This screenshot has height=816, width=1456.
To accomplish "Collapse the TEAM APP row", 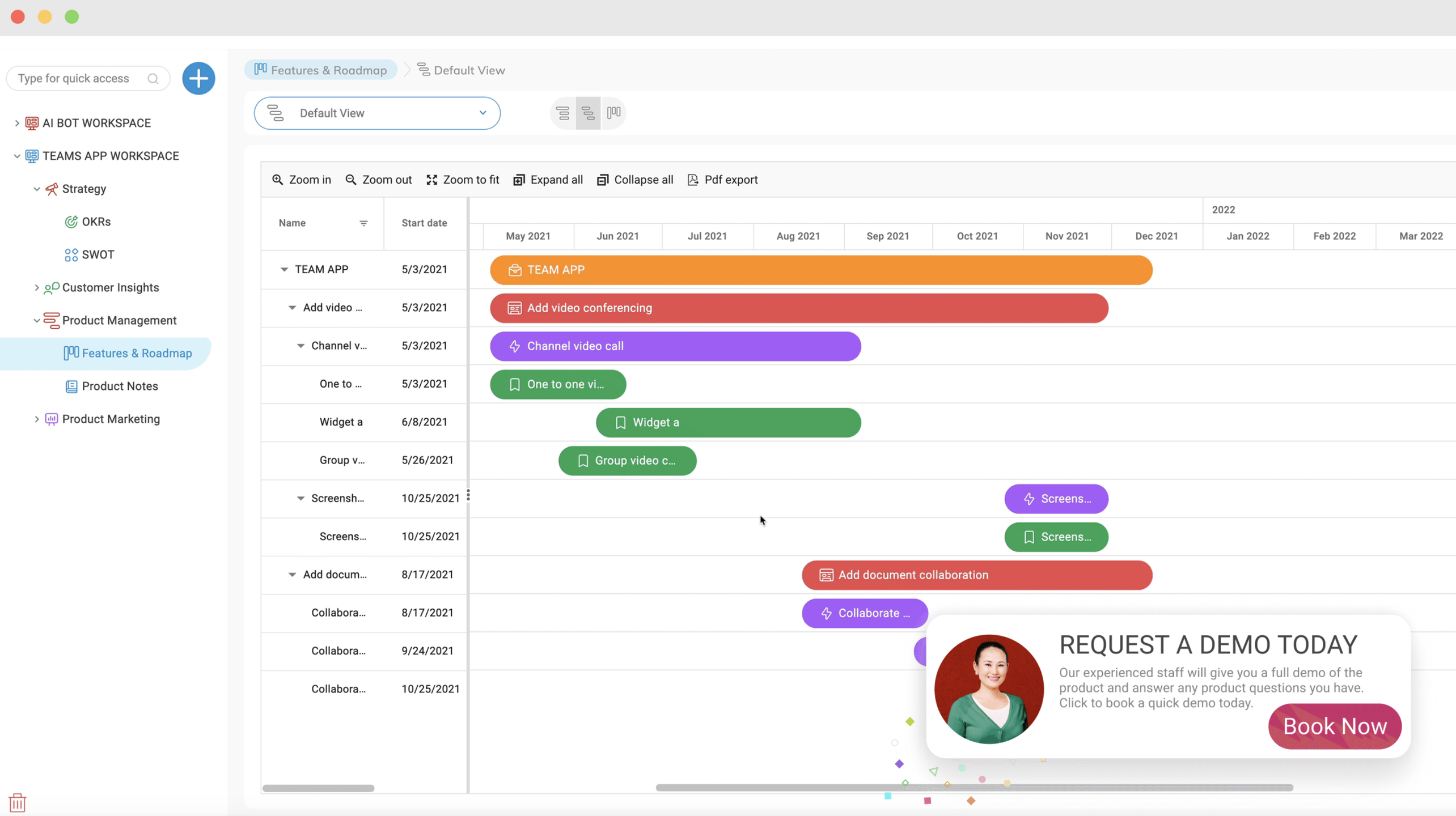I will click(x=284, y=269).
